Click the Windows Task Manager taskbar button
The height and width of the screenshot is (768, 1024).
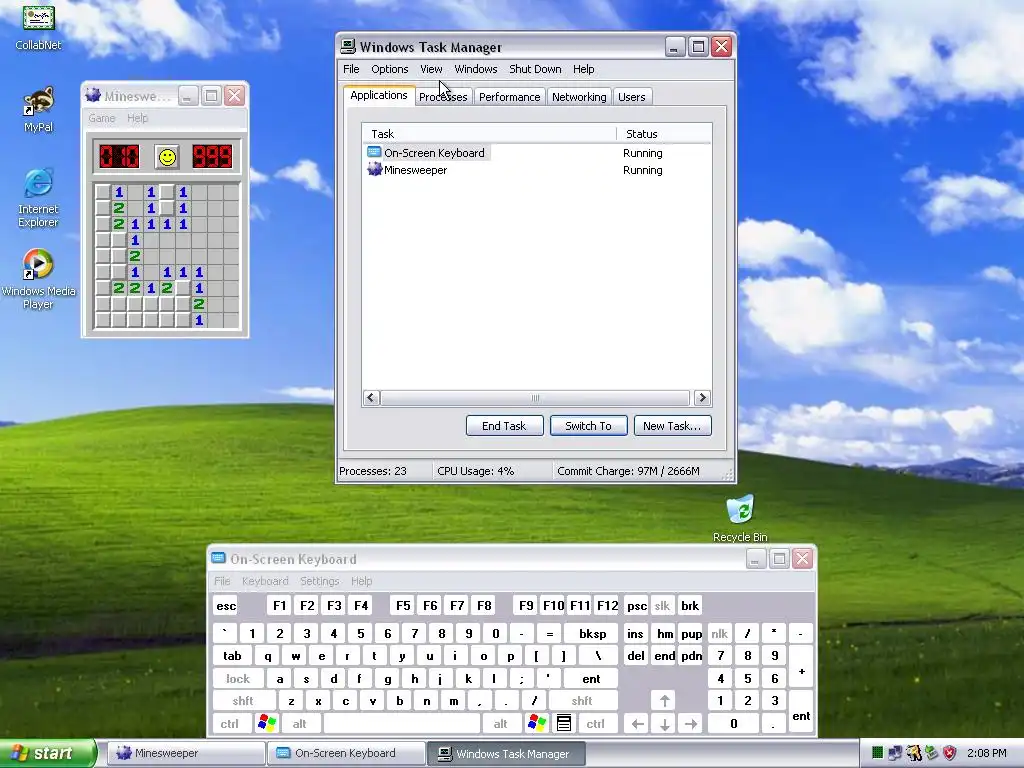tap(506, 753)
